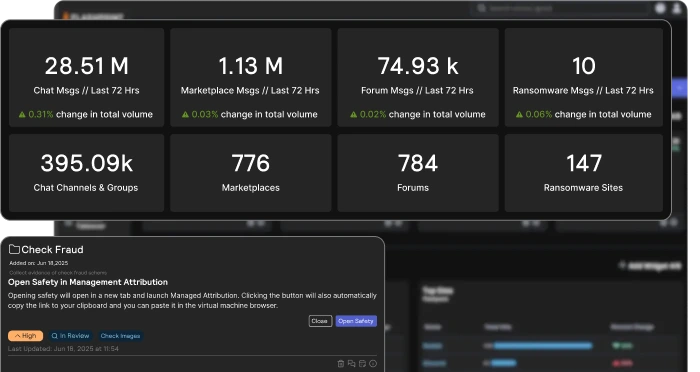The width and height of the screenshot is (700, 372).
Task: Click the Last Updated: Jun 18, 2025 timestamp
Action: 63,349
